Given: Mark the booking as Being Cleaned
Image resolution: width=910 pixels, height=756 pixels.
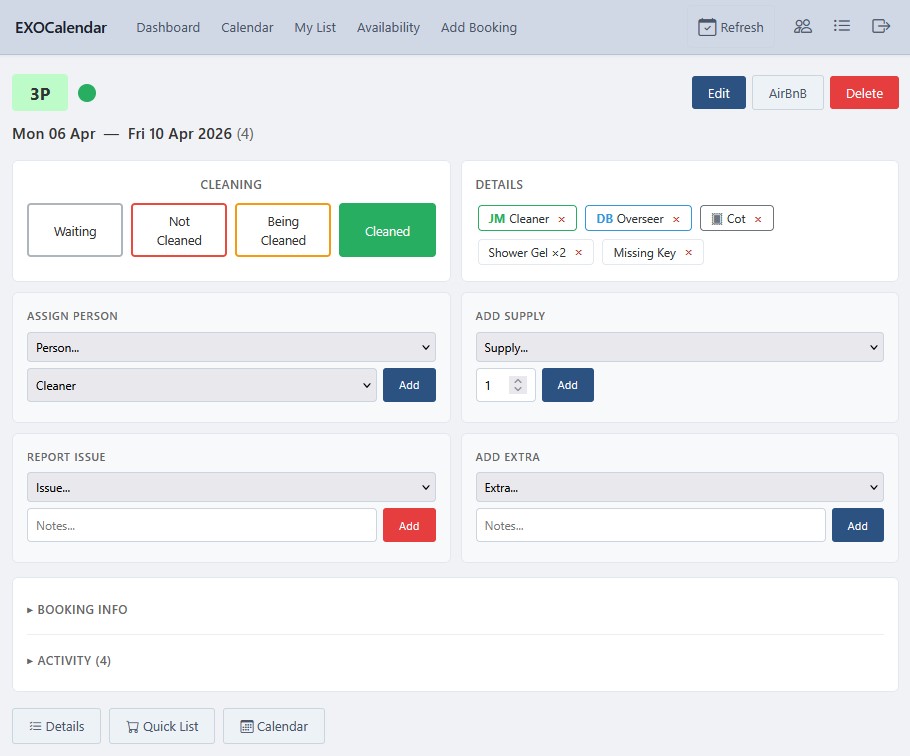Looking at the screenshot, I should click(x=283, y=230).
